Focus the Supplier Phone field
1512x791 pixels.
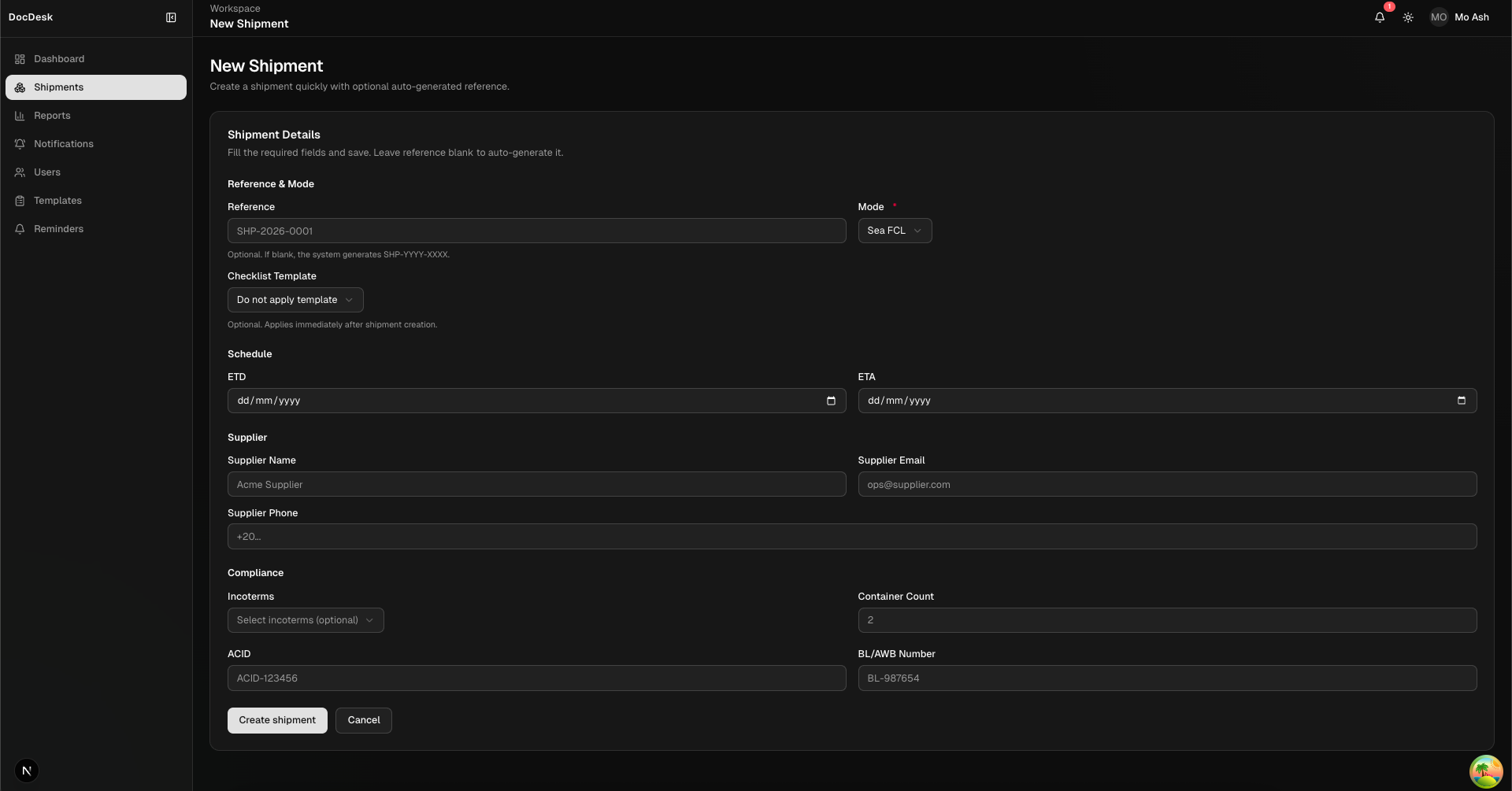[x=852, y=537]
